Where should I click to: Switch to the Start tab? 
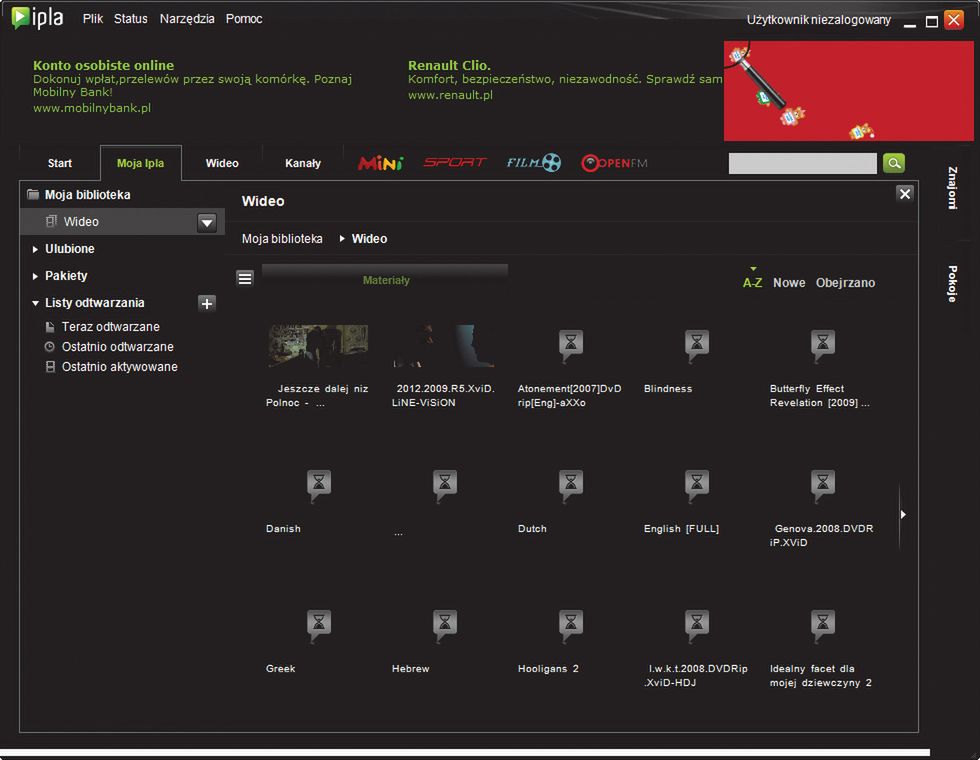pyautogui.click(x=60, y=163)
